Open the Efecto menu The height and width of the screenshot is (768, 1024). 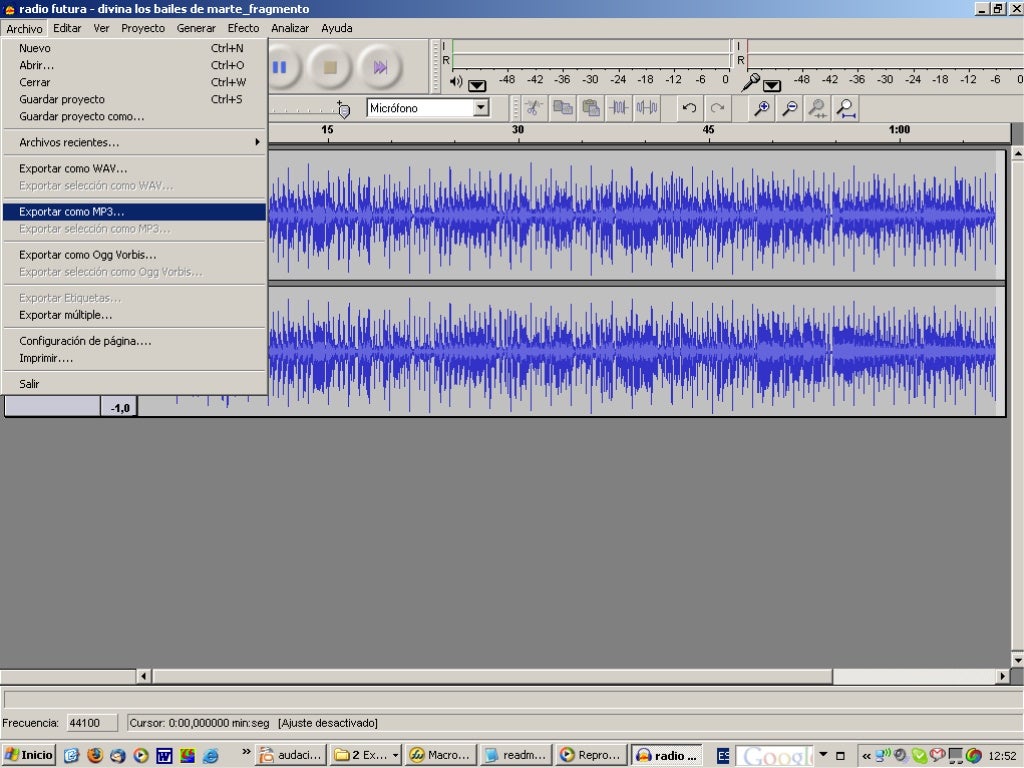(243, 28)
